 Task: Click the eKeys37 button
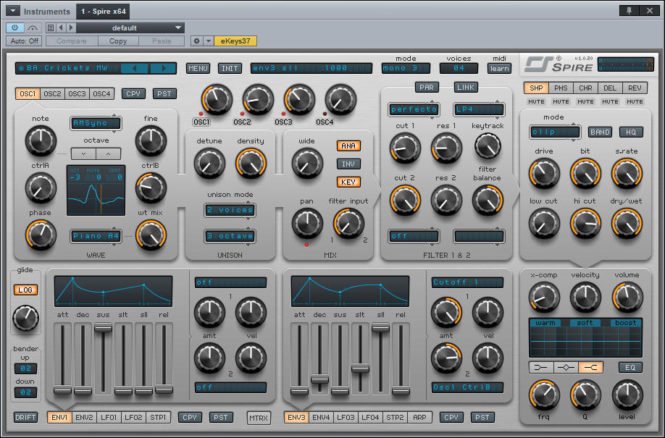point(235,41)
